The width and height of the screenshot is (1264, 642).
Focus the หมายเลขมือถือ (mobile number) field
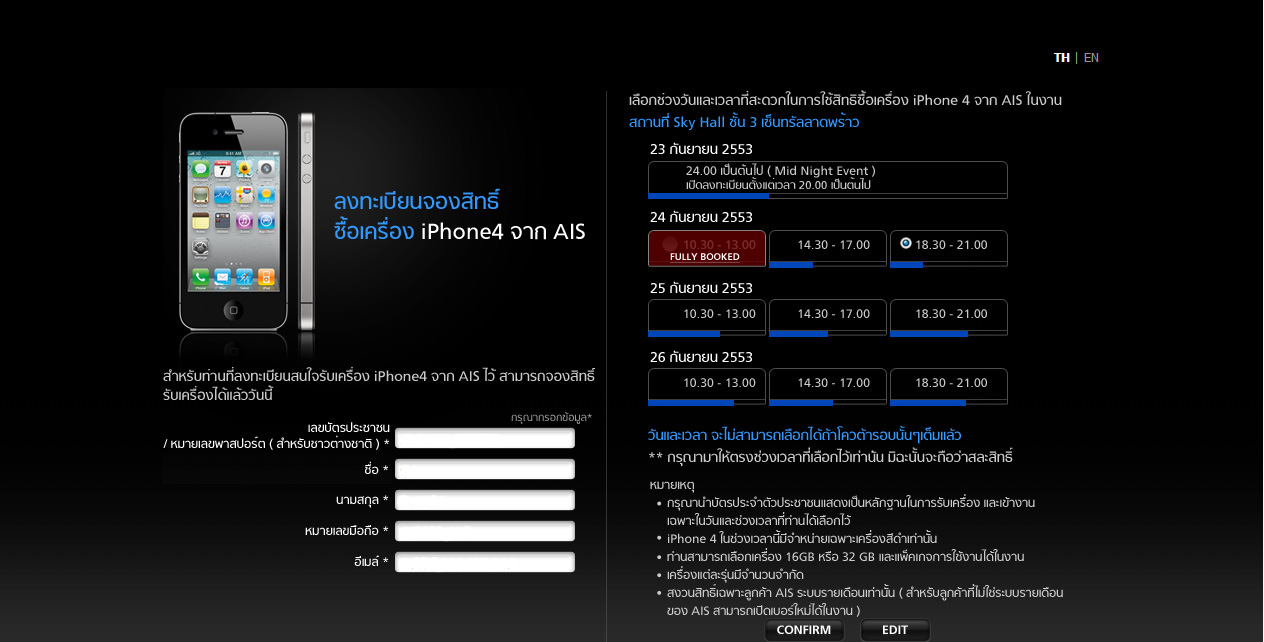pos(485,531)
